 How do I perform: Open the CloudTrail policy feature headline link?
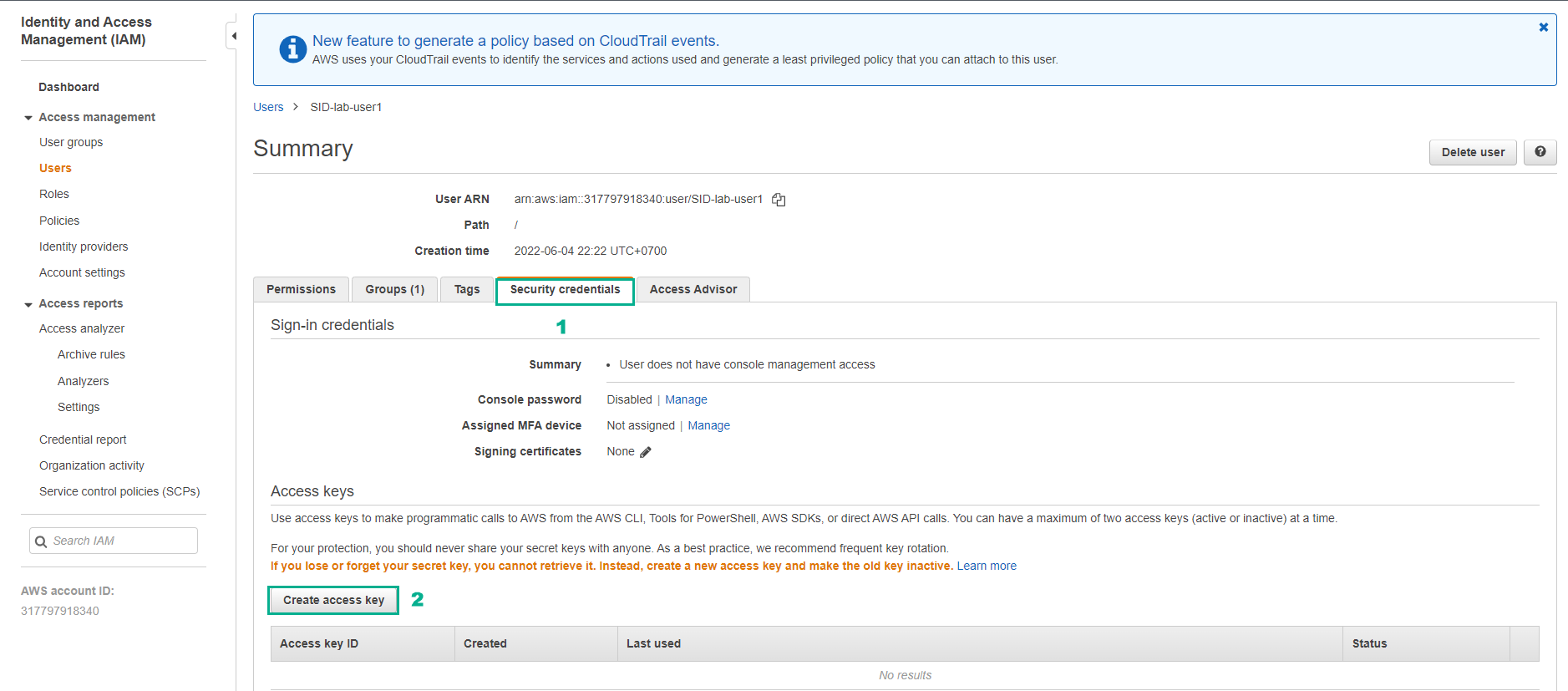[x=515, y=41]
